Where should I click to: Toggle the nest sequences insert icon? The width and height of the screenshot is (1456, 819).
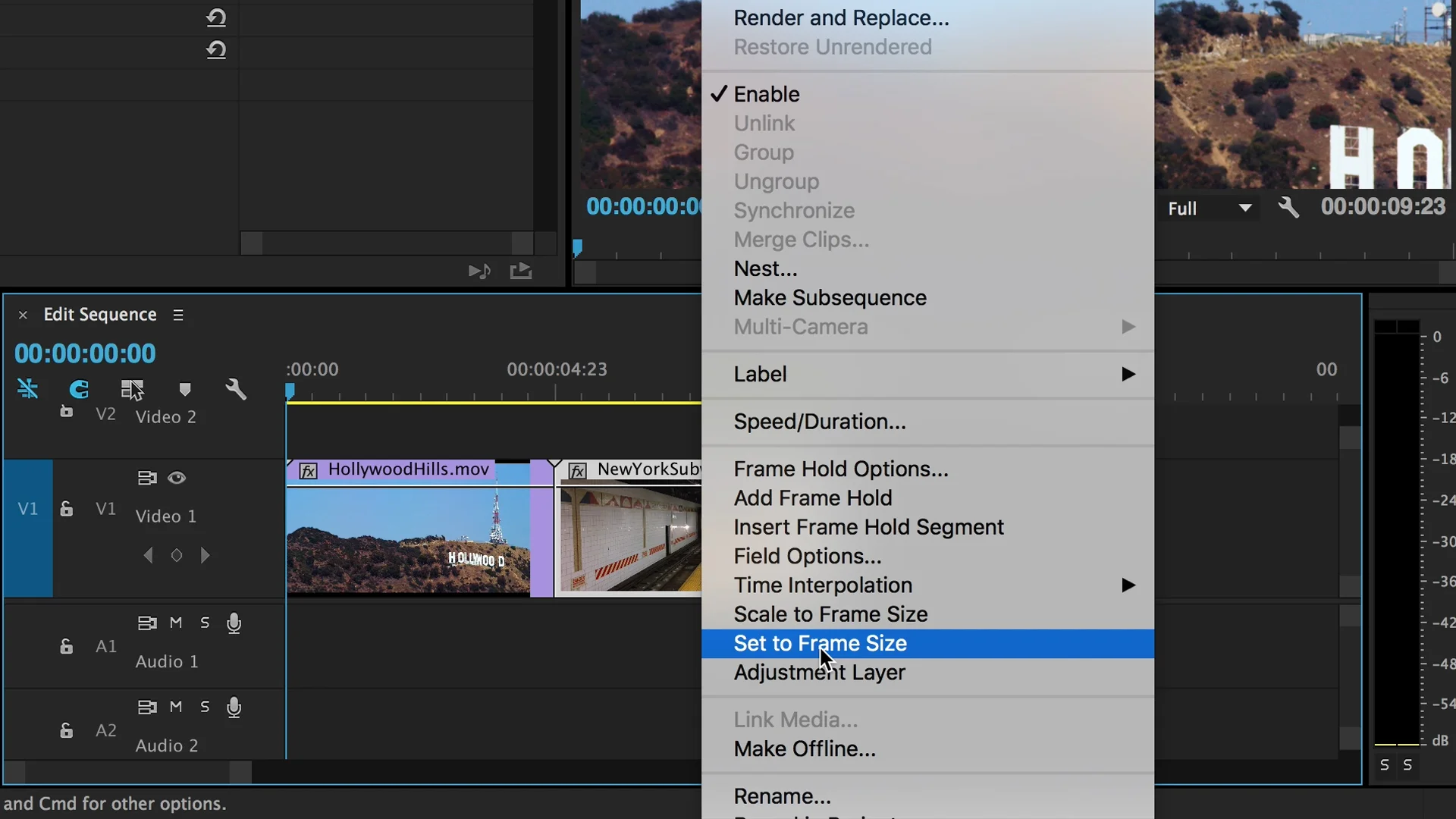point(27,389)
